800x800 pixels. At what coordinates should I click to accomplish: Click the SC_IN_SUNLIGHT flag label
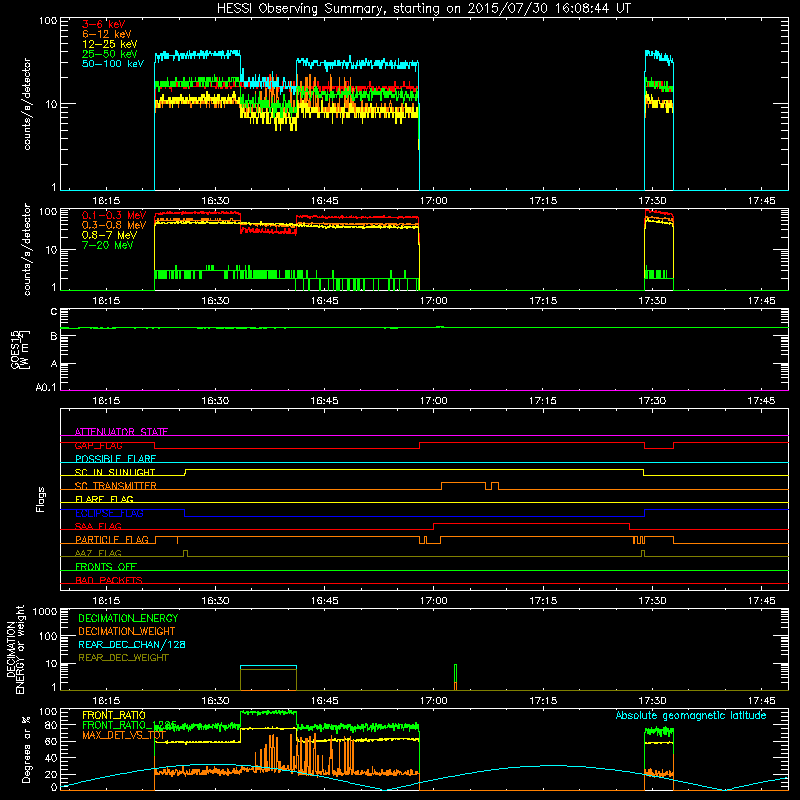point(115,472)
